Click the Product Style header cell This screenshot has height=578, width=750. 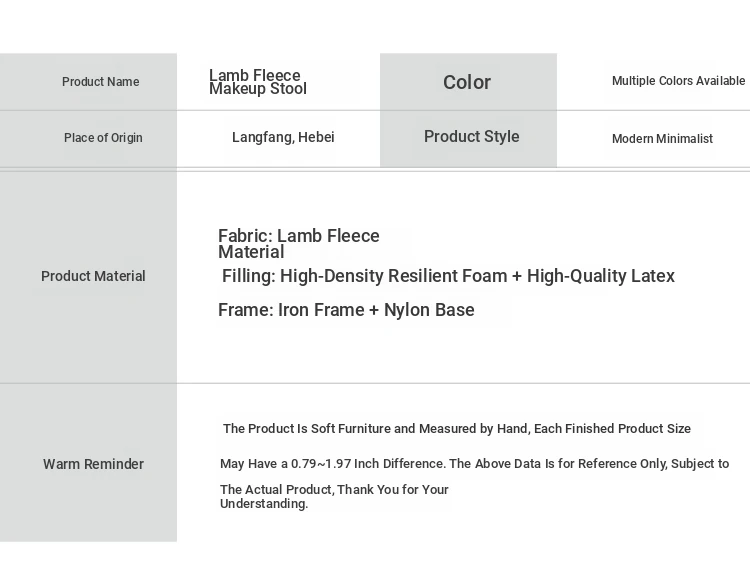[471, 137]
